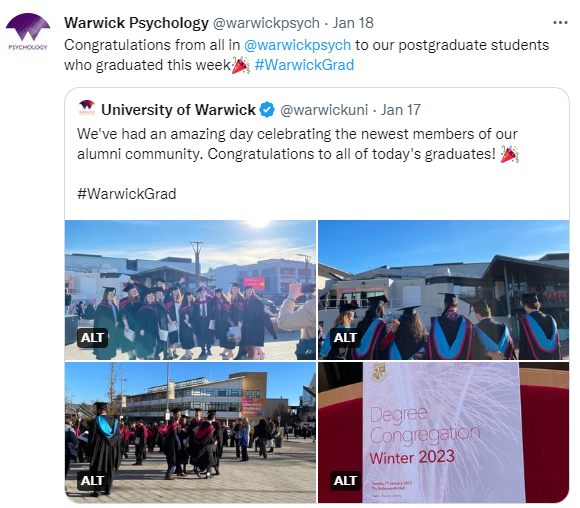Click the blue verified badge icon
This screenshot has width=580, height=508.
267,110
